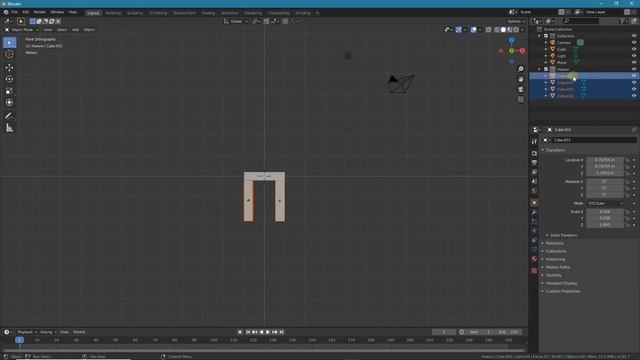Open the Object properties tab icon
640x360 pixels.
click(534, 202)
